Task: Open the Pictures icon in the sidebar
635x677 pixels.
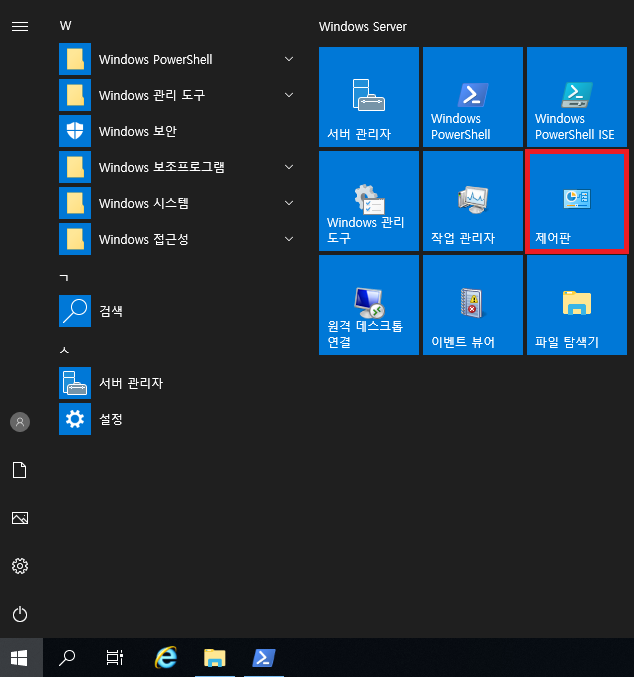Action: pos(20,518)
